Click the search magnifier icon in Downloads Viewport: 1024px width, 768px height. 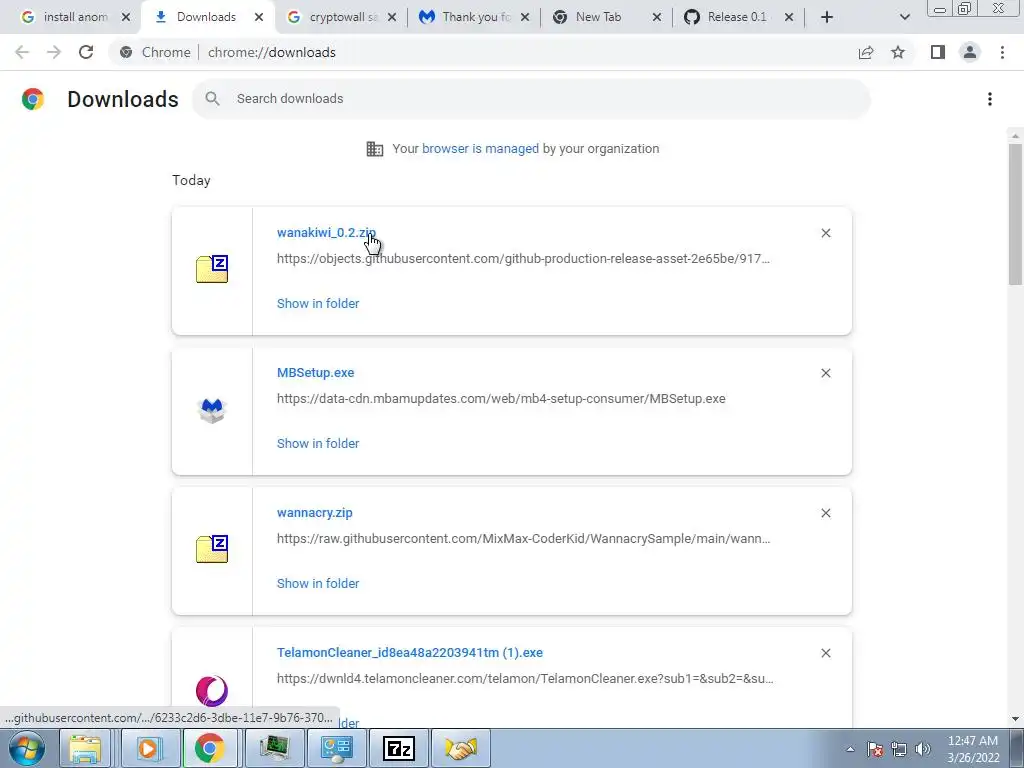point(212,99)
